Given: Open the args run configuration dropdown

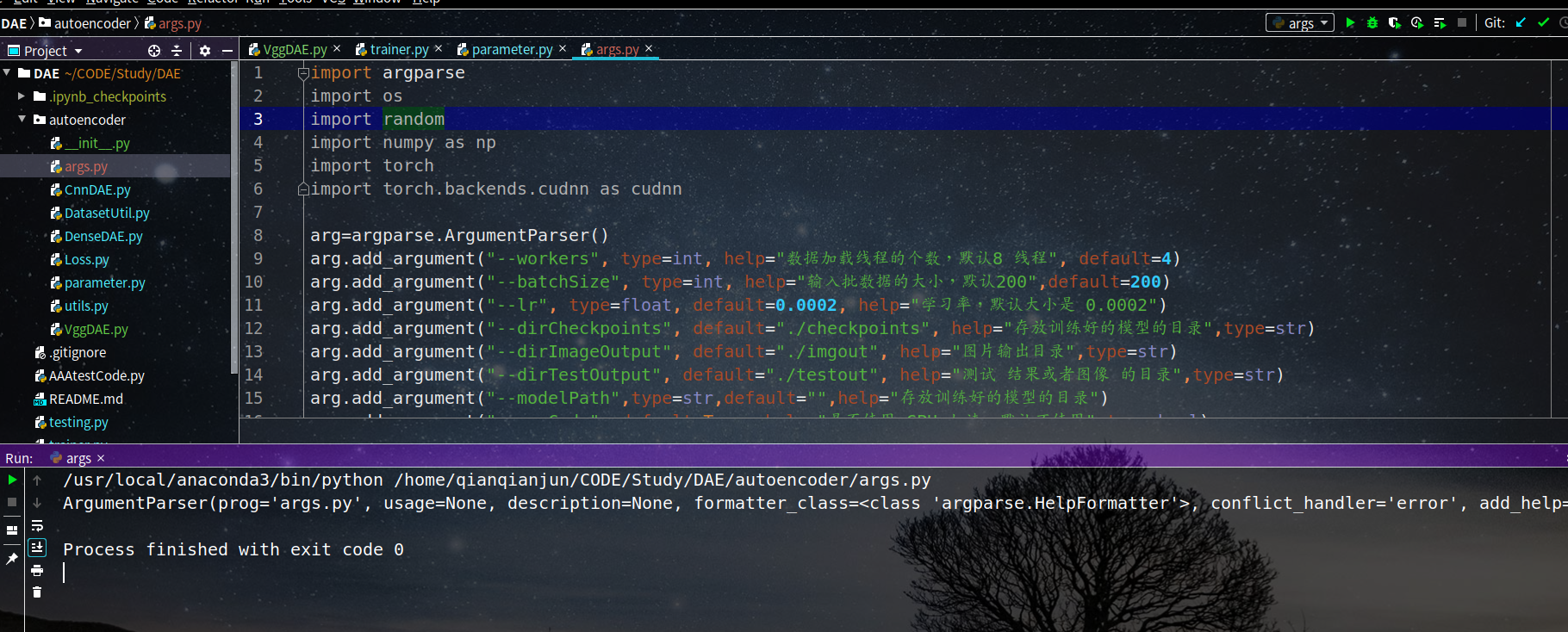Looking at the screenshot, I should tap(1300, 23).
